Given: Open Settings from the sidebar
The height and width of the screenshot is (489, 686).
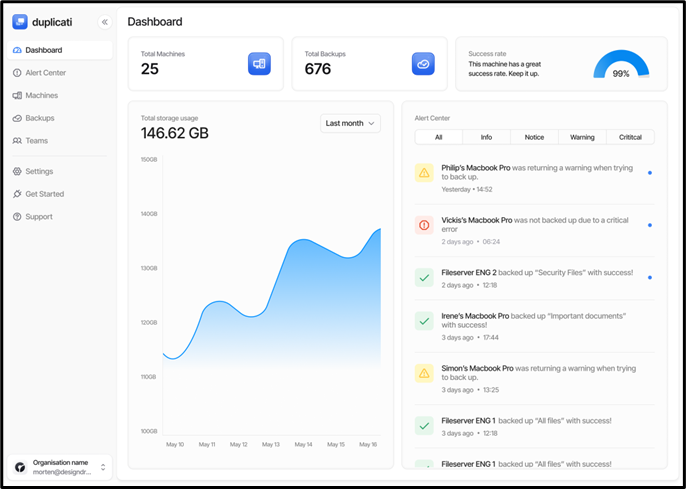Looking at the screenshot, I should [x=60, y=171].
